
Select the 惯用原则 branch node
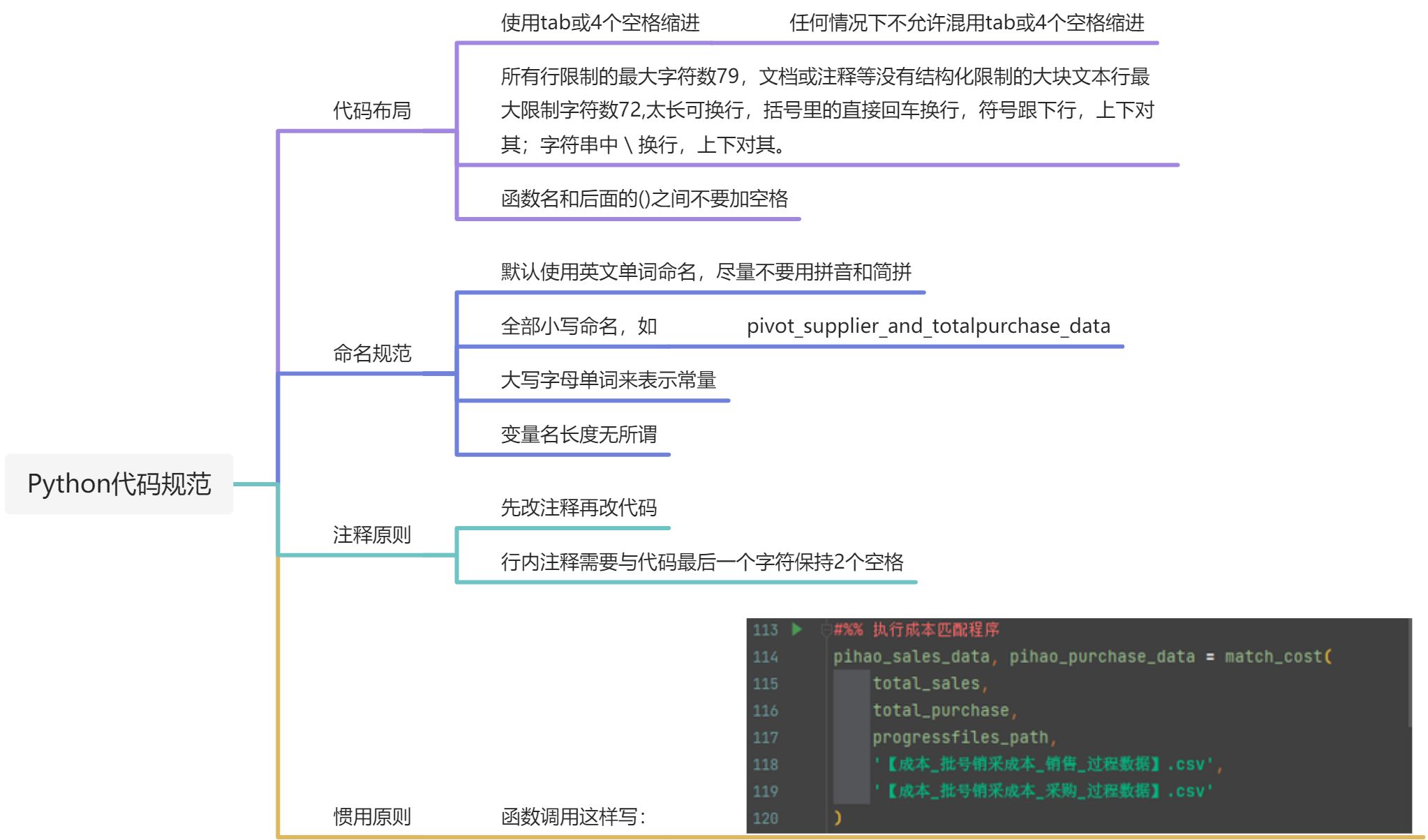coord(372,815)
